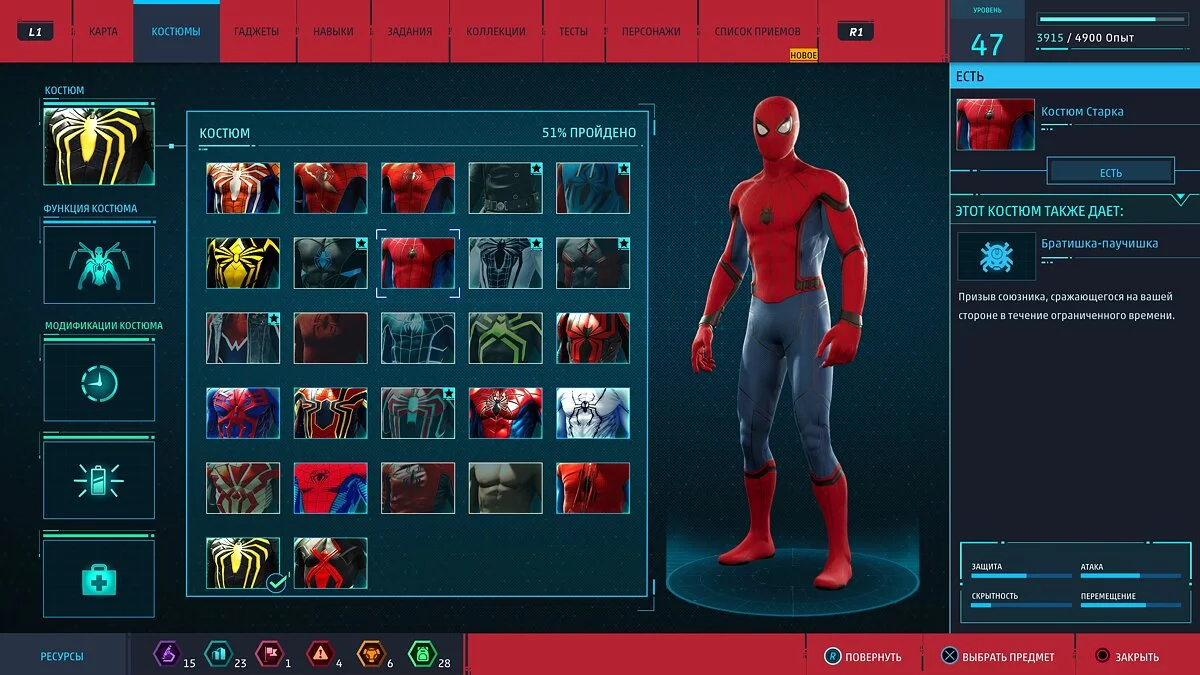Click Выбрать предмет button hint
Screen dimensions: 1200x675
click(x=997, y=656)
